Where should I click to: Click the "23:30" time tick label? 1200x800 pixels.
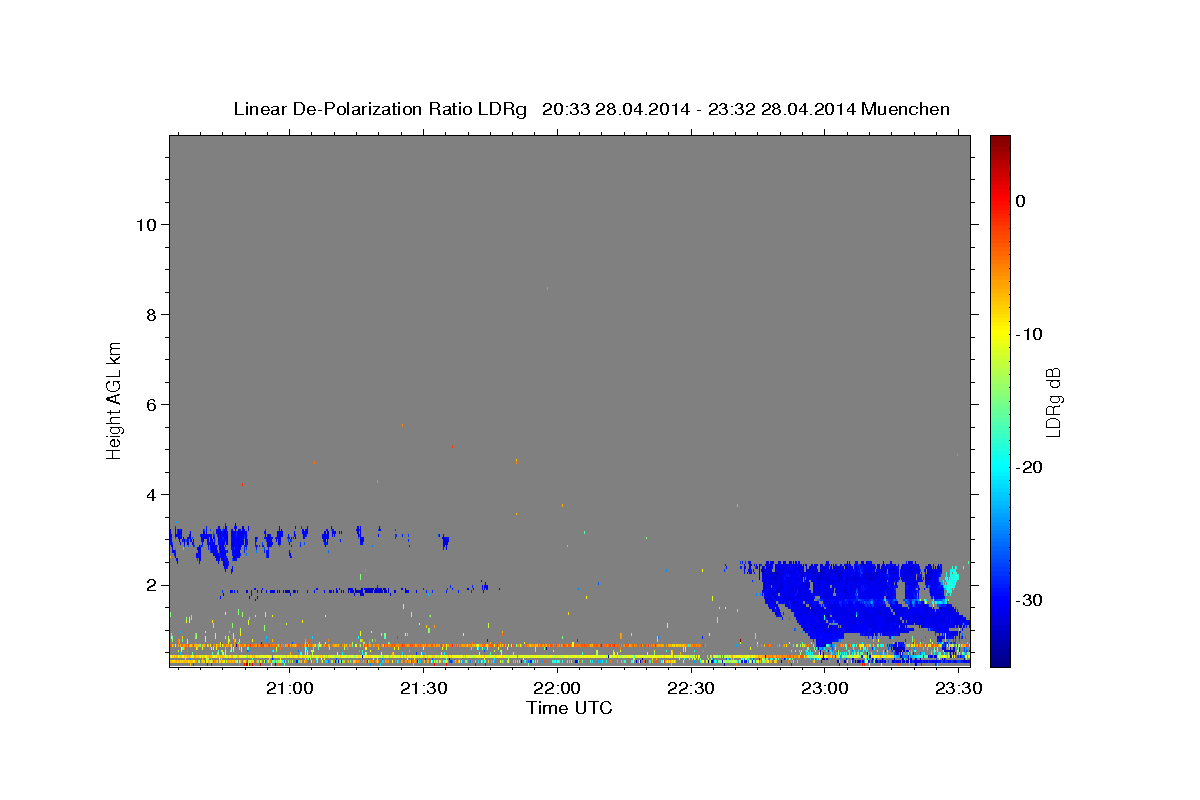pyautogui.click(x=958, y=689)
